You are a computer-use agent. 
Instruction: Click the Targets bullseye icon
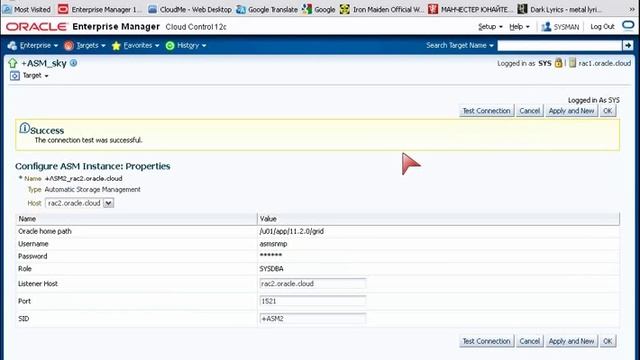point(69,46)
